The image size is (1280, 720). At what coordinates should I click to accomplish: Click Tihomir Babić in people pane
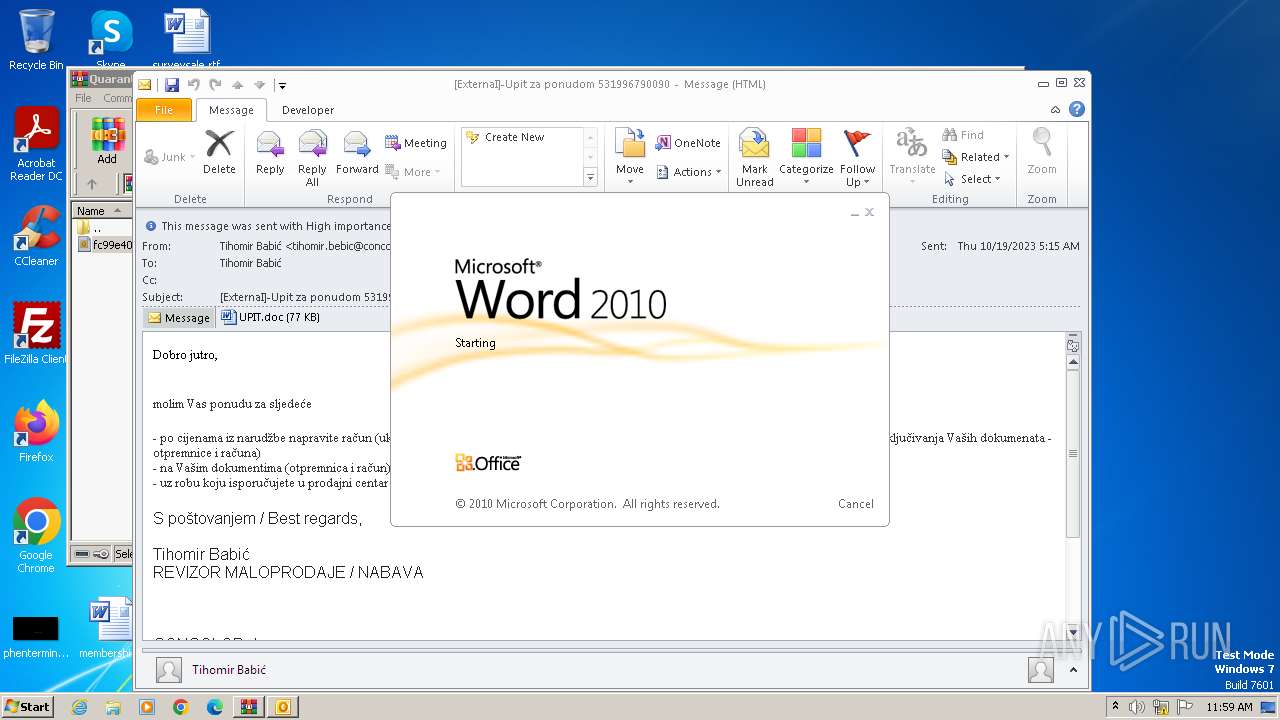click(229, 670)
